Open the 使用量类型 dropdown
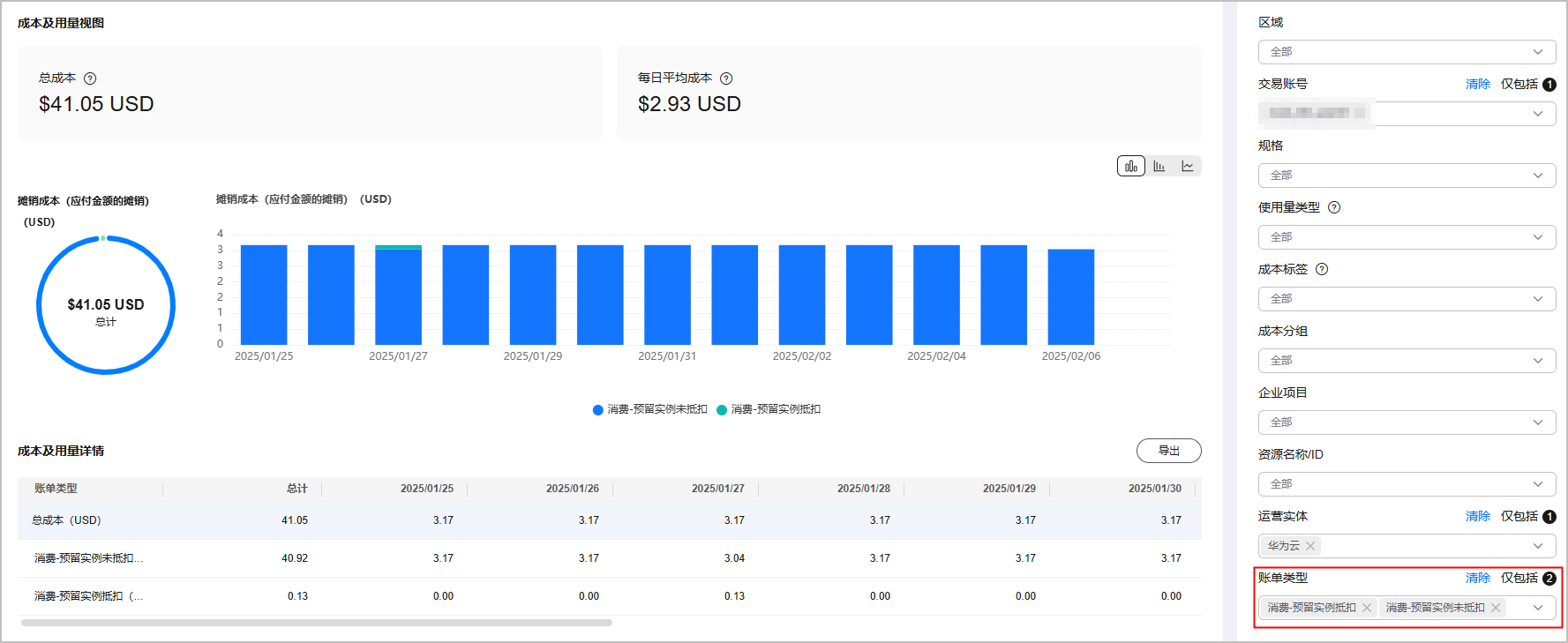The height and width of the screenshot is (643, 1568). [1407, 237]
